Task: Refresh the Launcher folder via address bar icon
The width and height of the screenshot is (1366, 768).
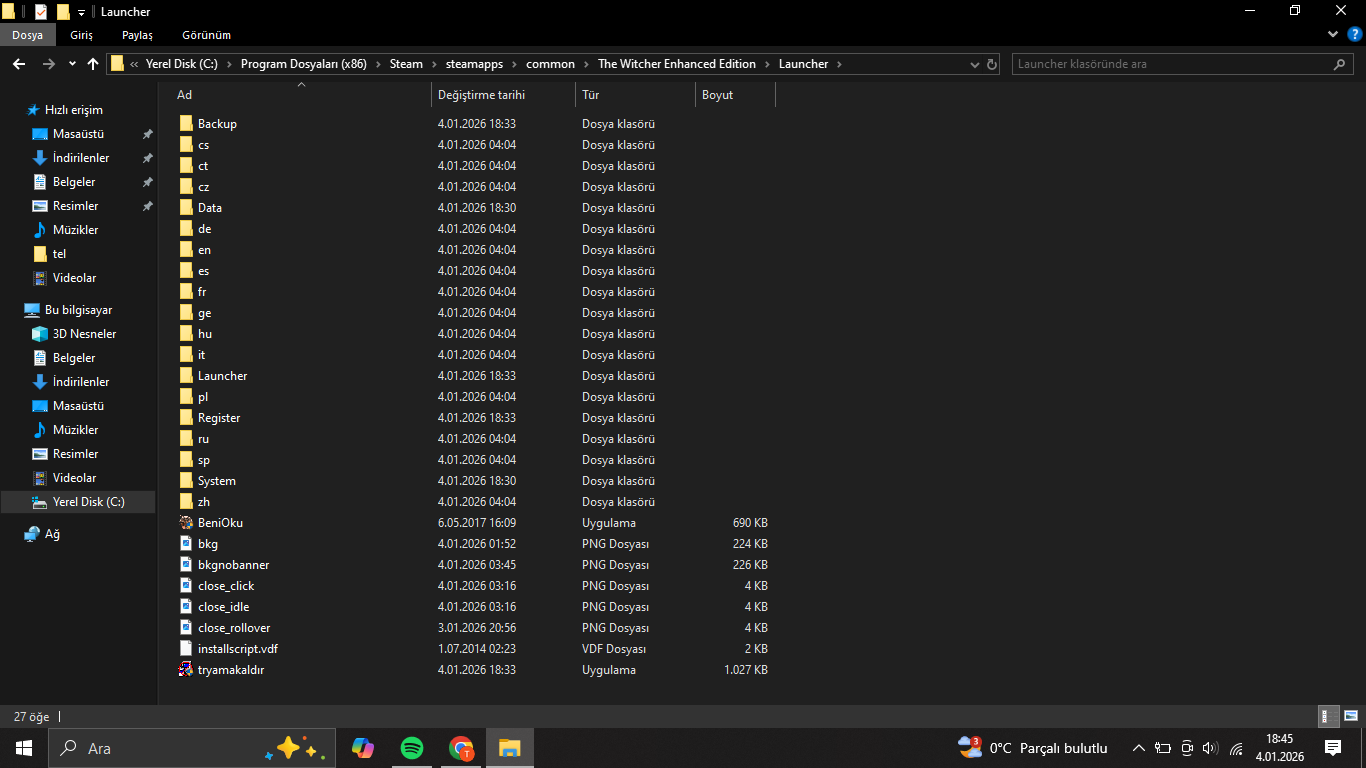Action: (992, 64)
